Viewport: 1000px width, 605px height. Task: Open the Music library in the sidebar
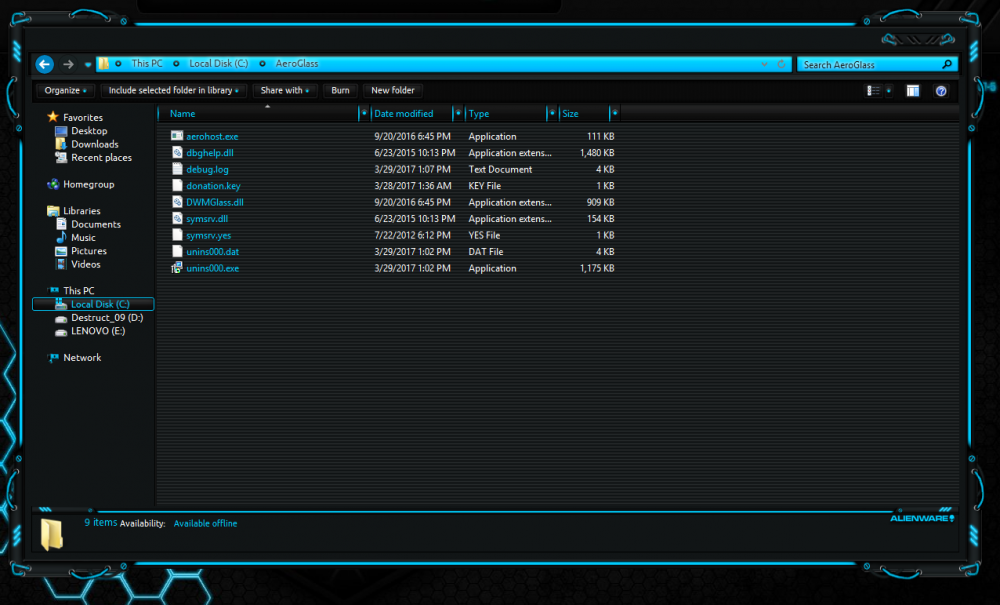tap(84, 237)
